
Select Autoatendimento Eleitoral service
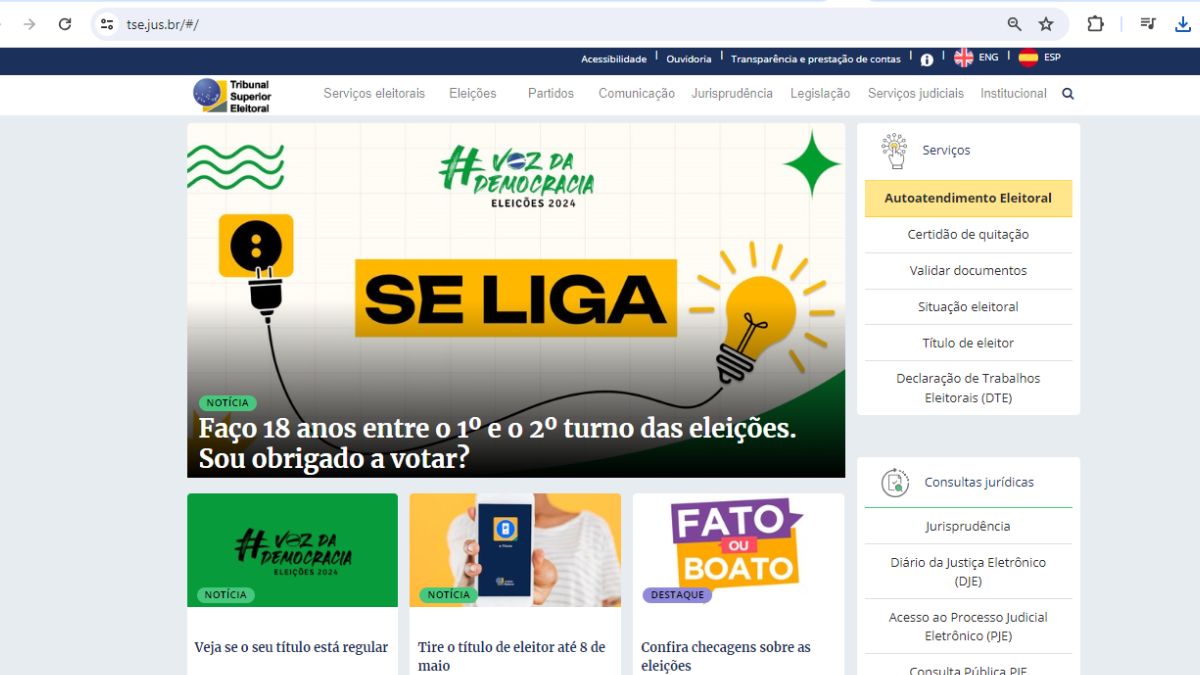coord(968,198)
